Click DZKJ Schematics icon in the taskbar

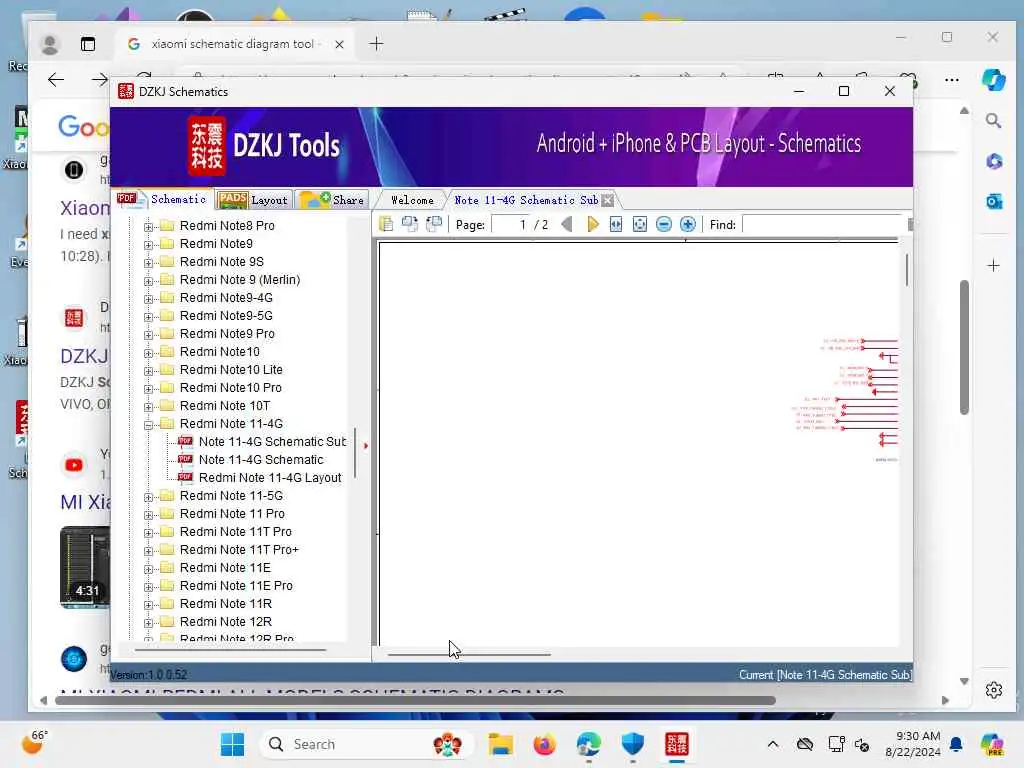tap(677, 744)
